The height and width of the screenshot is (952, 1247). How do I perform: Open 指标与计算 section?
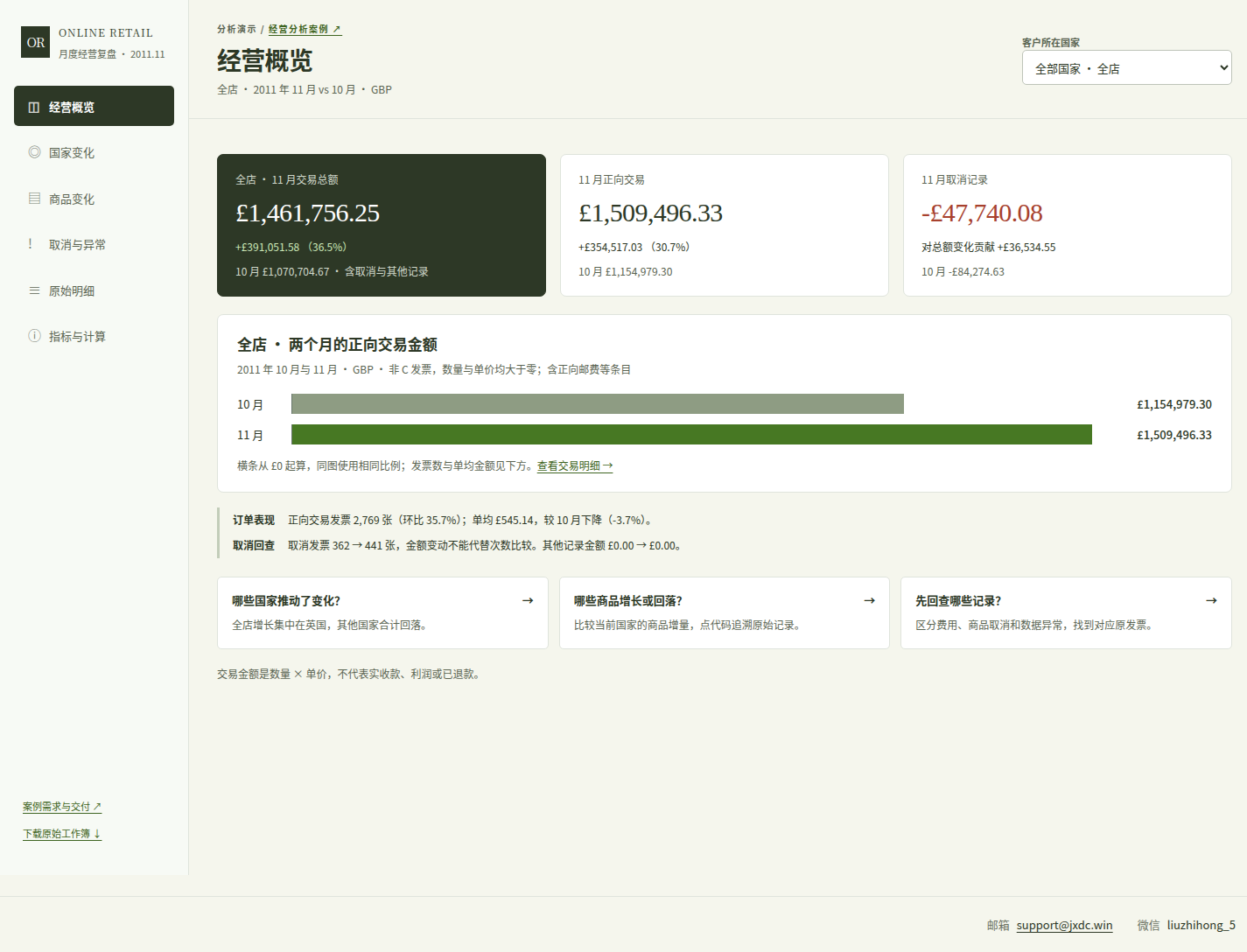click(x=94, y=336)
